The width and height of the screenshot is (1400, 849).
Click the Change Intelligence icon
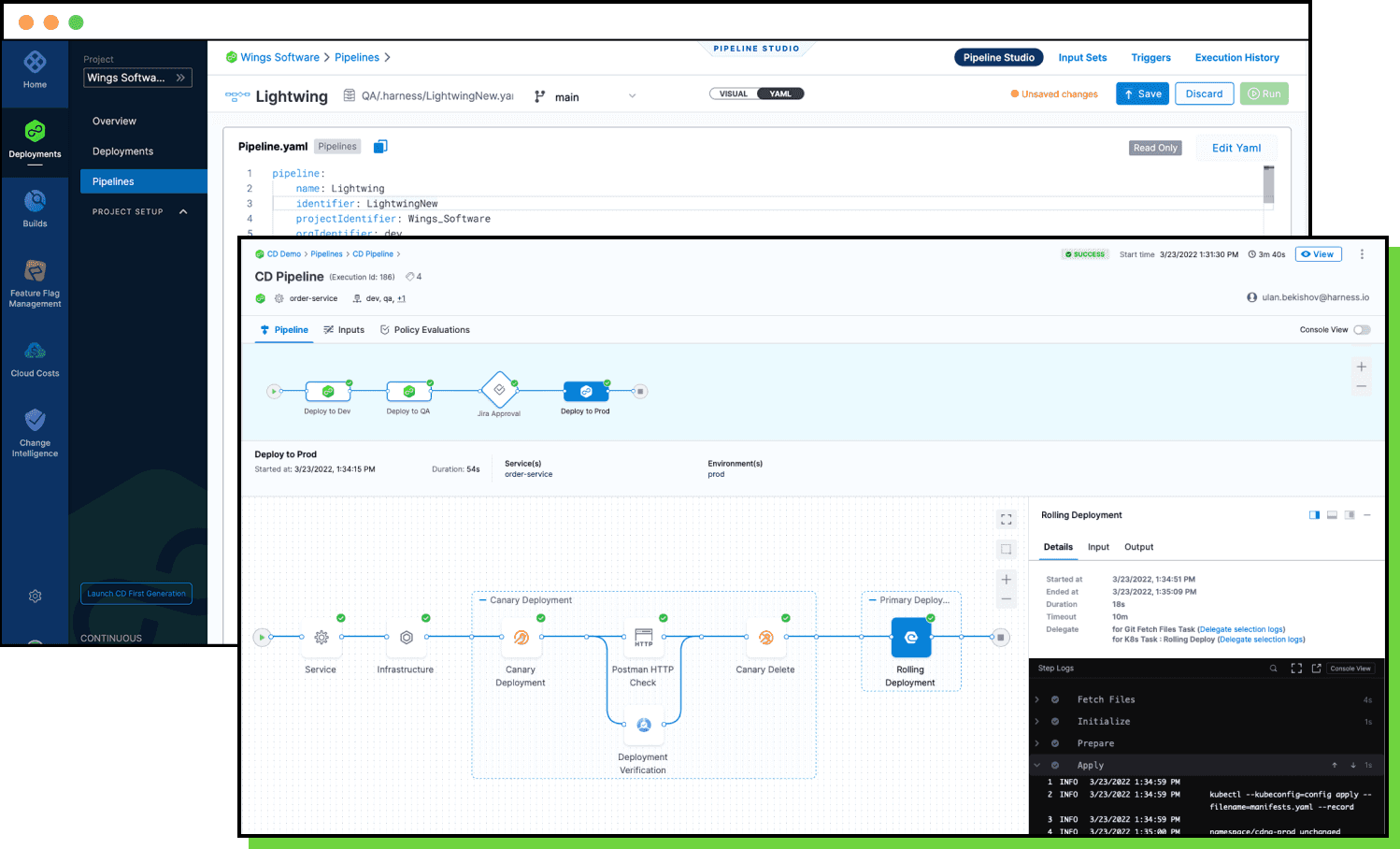pyautogui.click(x=35, y=421)
